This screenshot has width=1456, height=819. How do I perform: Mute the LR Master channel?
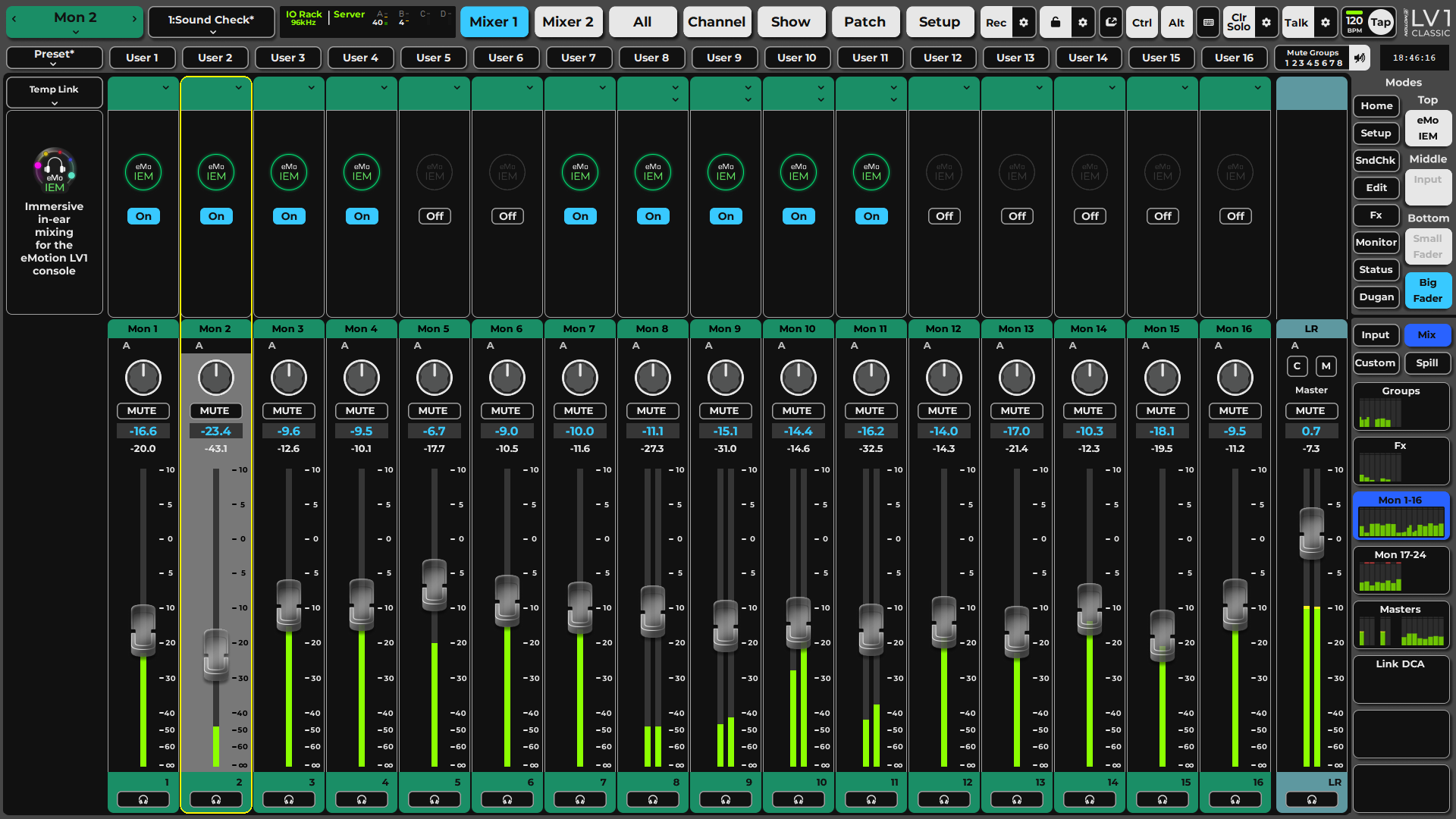pyautogui.click(x=1310, y=410)
